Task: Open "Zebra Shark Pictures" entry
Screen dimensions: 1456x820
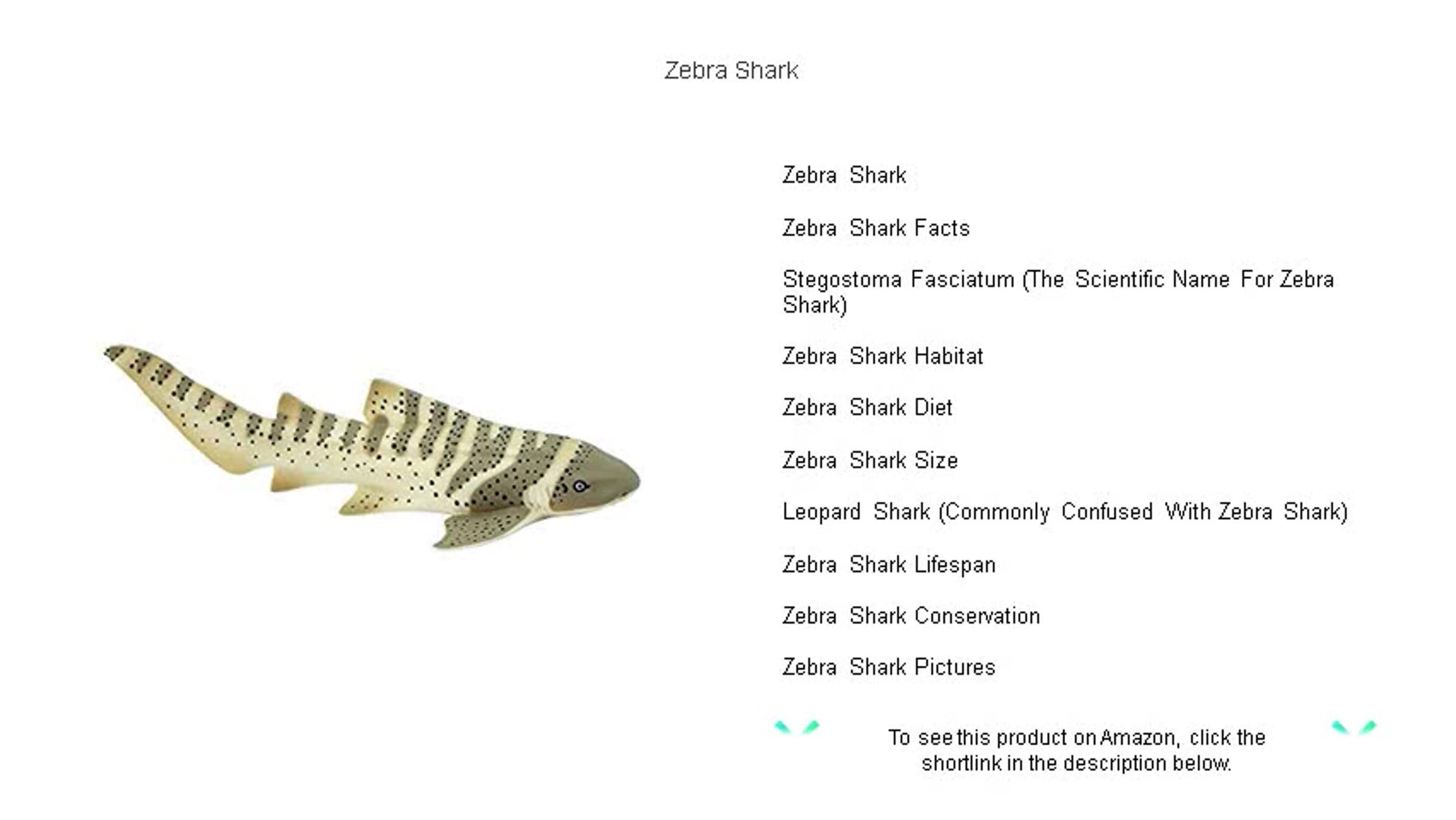Action: 889,667
